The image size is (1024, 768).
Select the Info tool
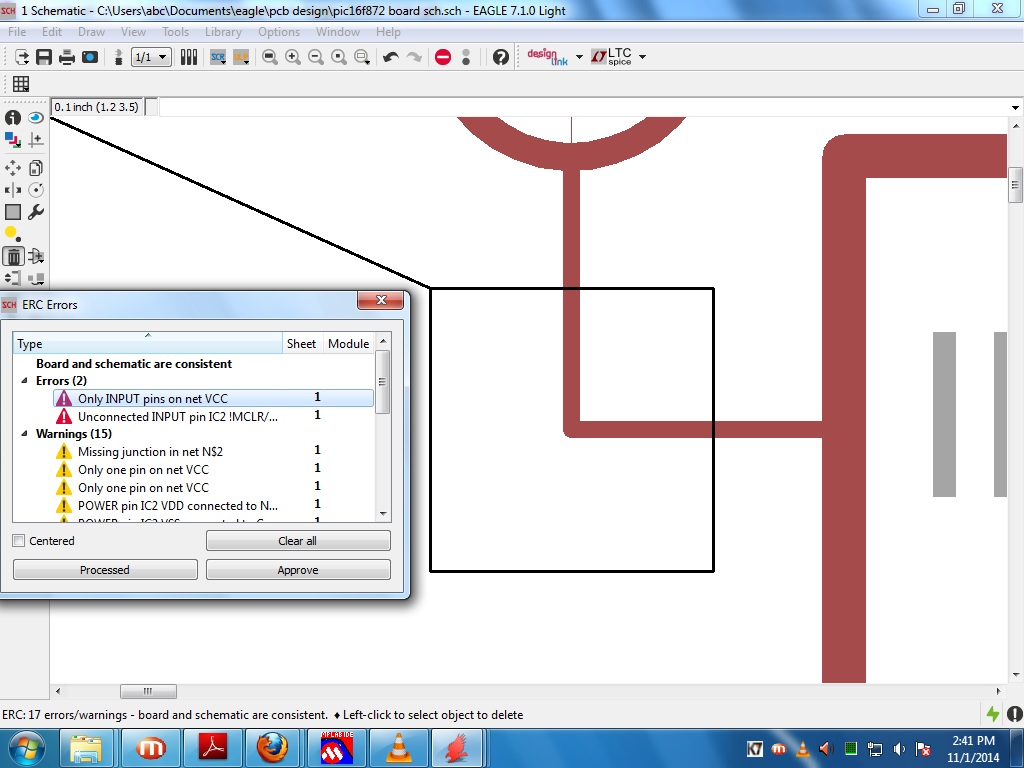click(13, 118)
